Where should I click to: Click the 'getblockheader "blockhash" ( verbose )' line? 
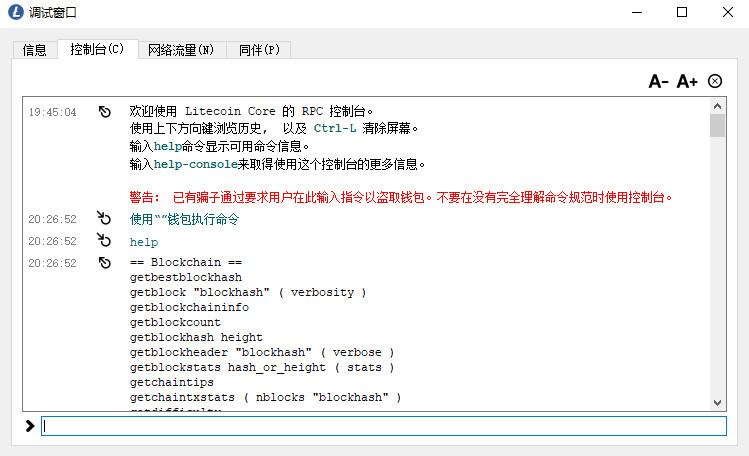262,352
